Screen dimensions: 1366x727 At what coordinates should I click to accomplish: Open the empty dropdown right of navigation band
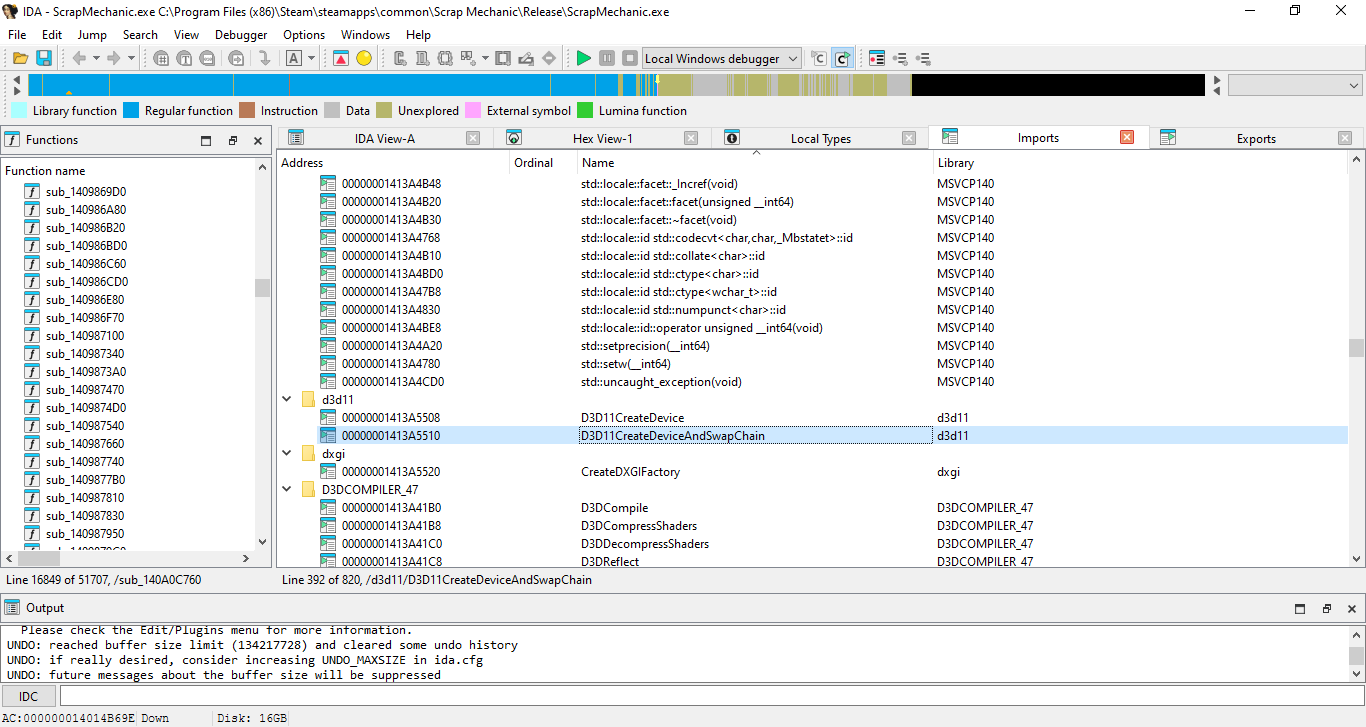click(1295, 85)
